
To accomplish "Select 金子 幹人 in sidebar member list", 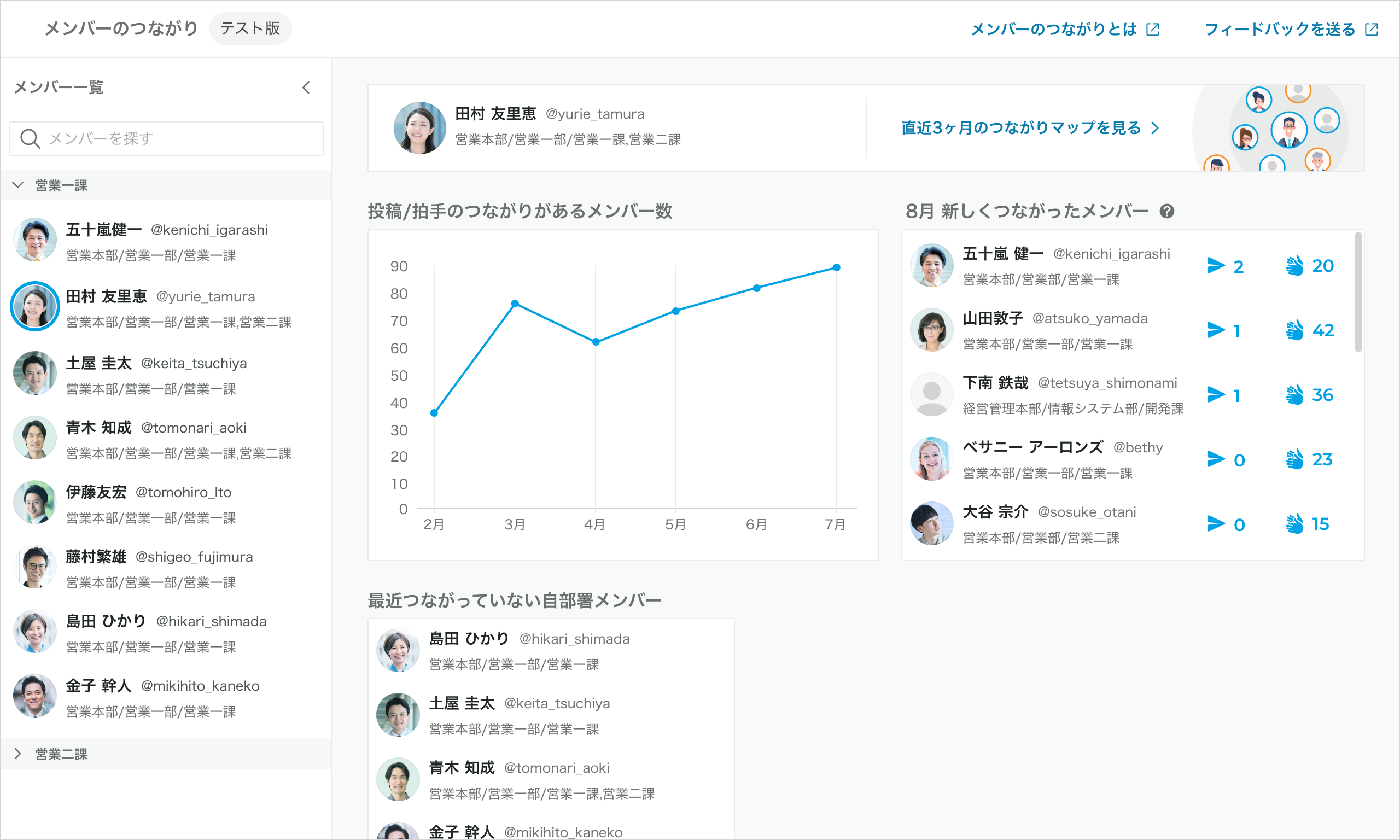I will 166,696.
